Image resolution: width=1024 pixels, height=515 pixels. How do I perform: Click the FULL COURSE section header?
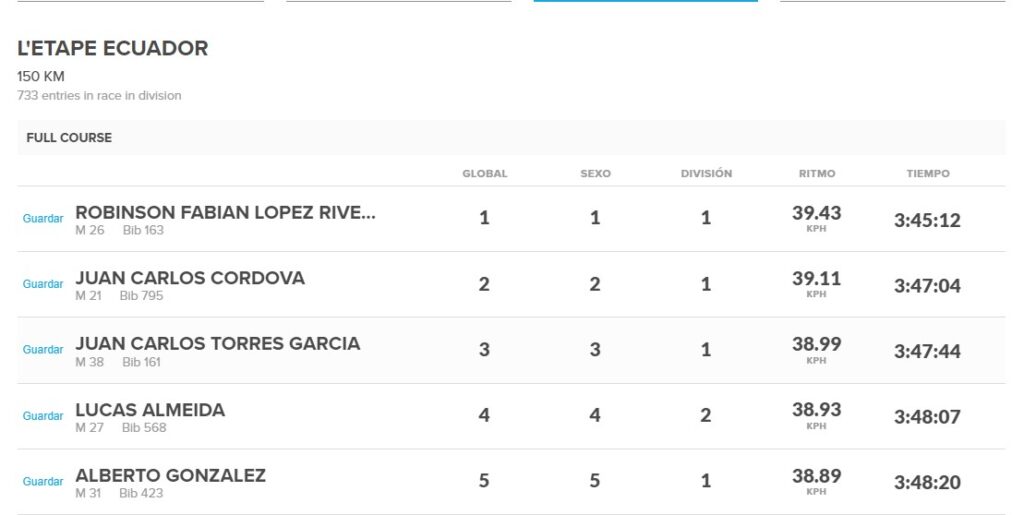click(x=69, y=138)
